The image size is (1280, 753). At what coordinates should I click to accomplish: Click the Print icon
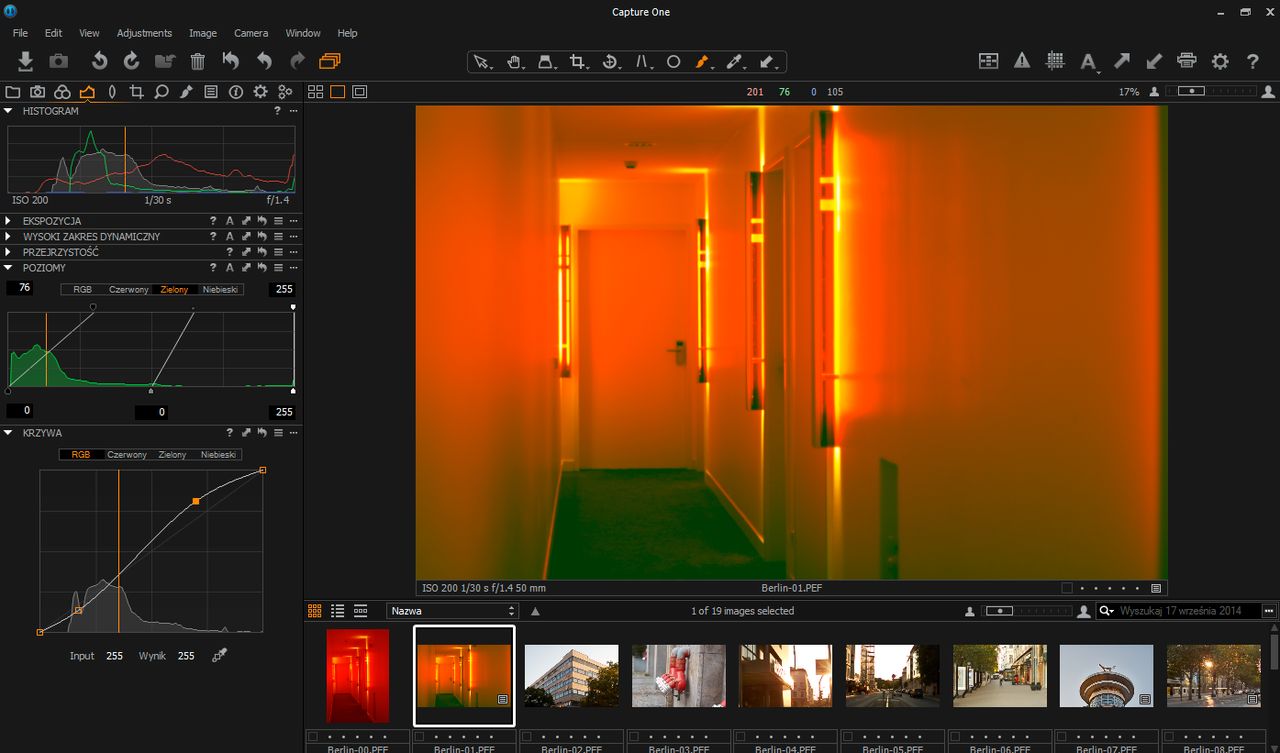pyautogui.click(x=1187, y=61)
